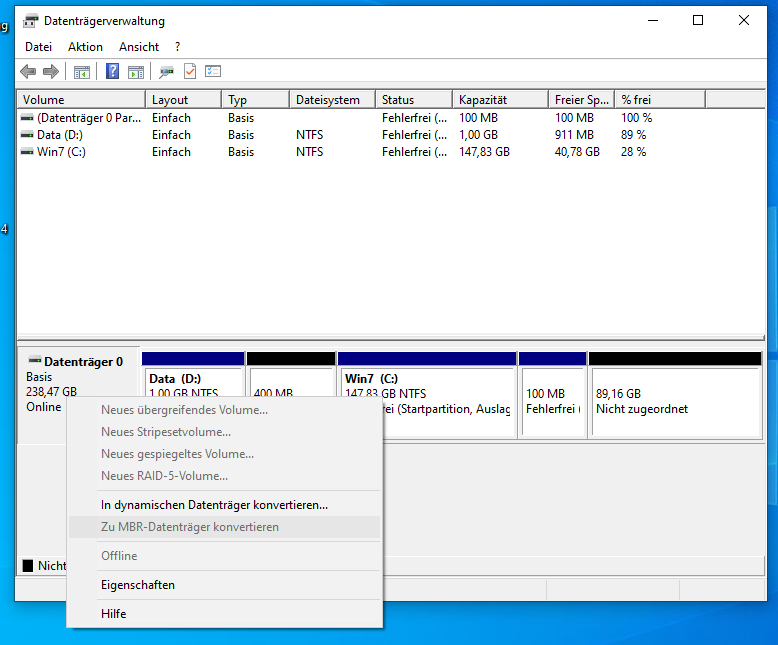Toggle the console tree pane icon
Viewport: 778px width, 645px height.
[x=82, y=72]
